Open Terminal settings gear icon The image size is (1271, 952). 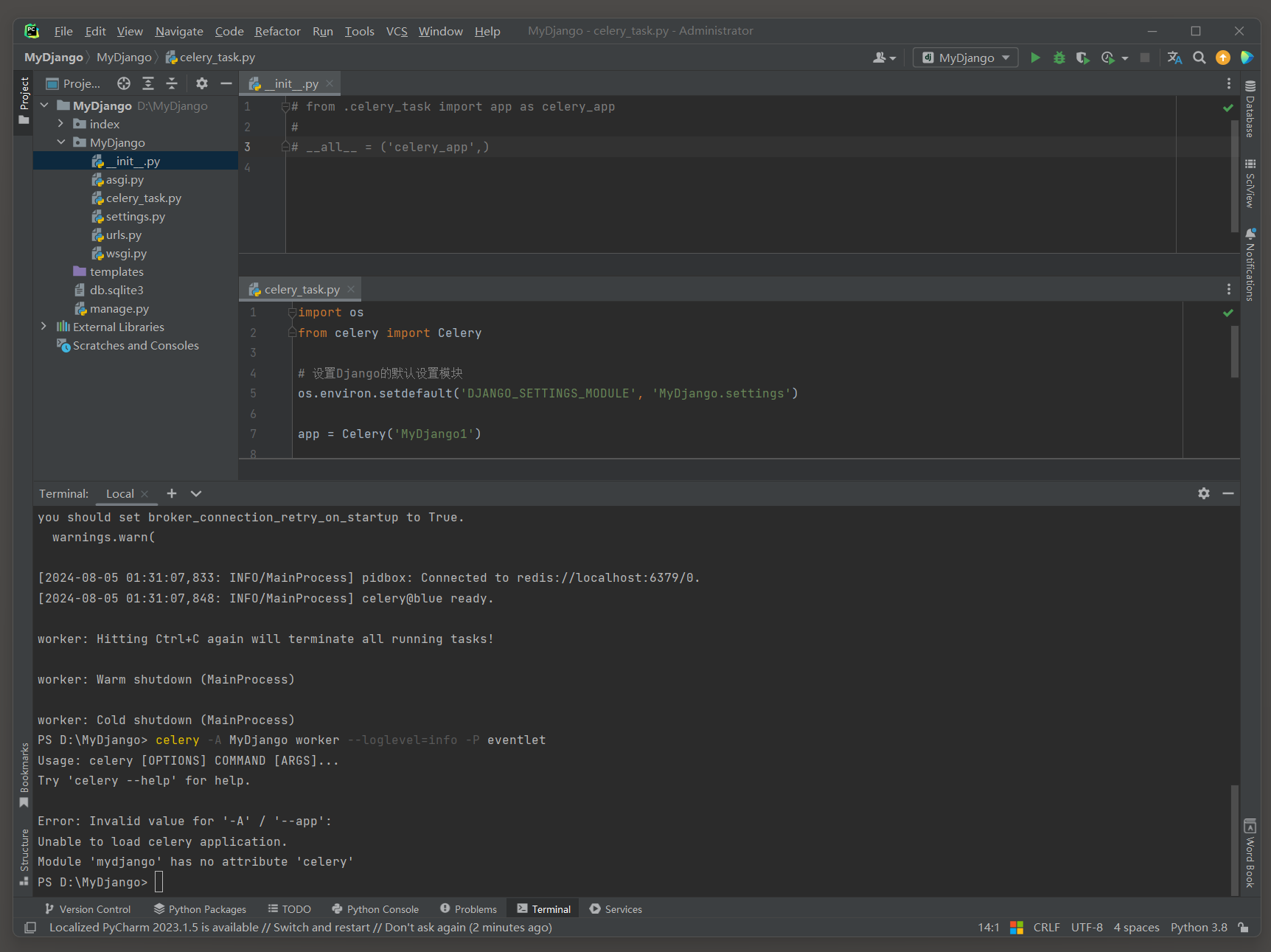[x=1204, y=493]
